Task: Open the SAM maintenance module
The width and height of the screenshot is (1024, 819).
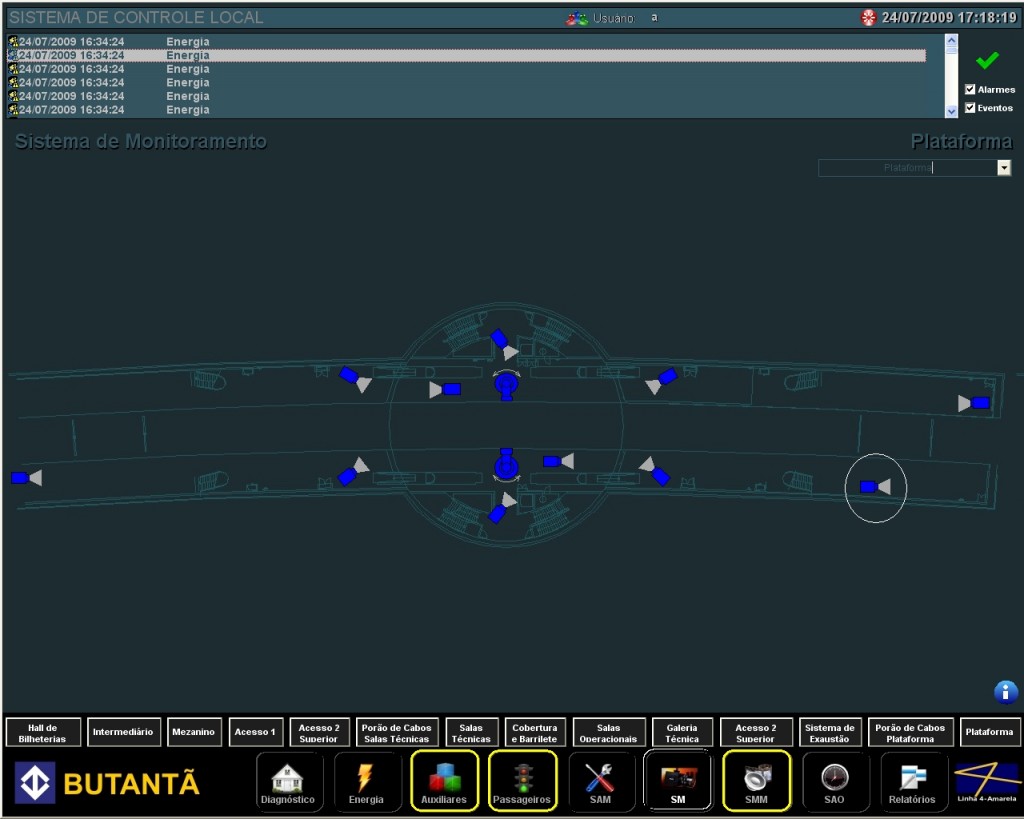Action: click(x=600, y=782)
